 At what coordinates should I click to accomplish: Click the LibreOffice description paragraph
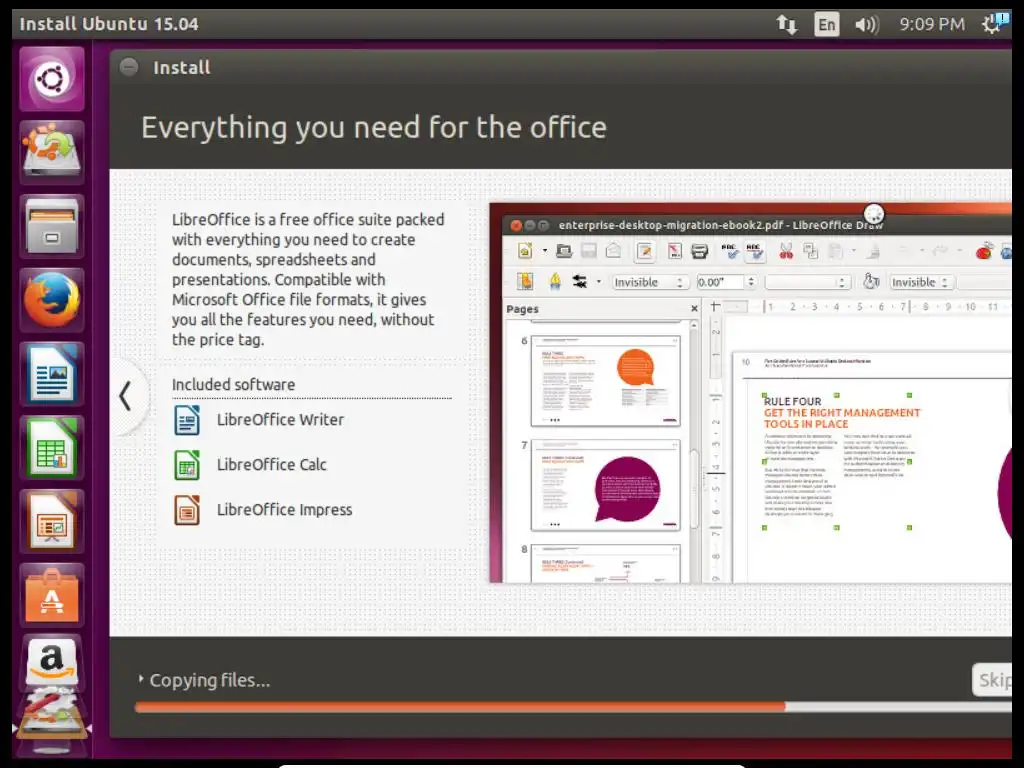[308, 280]
